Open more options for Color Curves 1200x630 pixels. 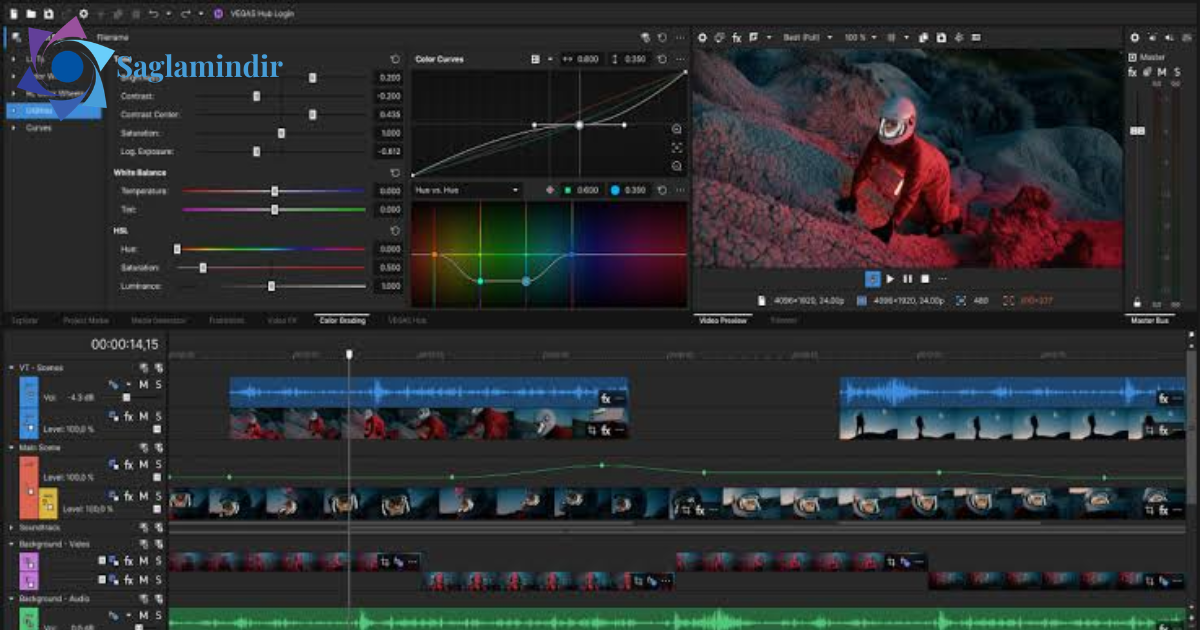click(679, 59)
